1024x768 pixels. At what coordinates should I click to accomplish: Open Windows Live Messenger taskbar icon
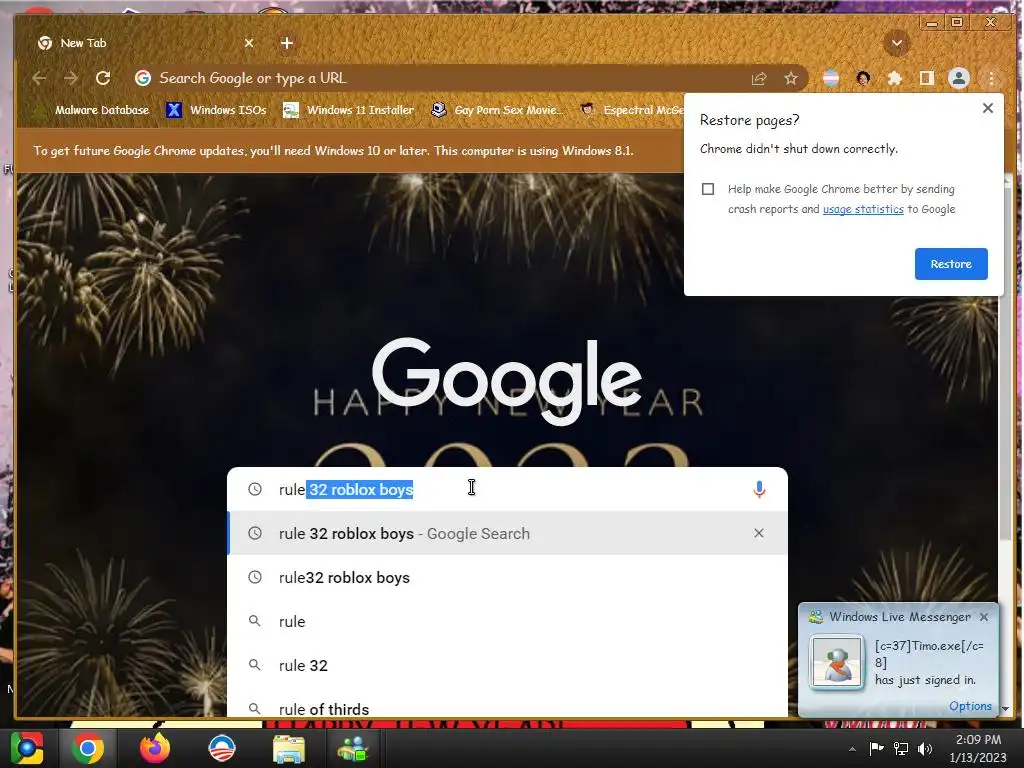coord(353,748)
